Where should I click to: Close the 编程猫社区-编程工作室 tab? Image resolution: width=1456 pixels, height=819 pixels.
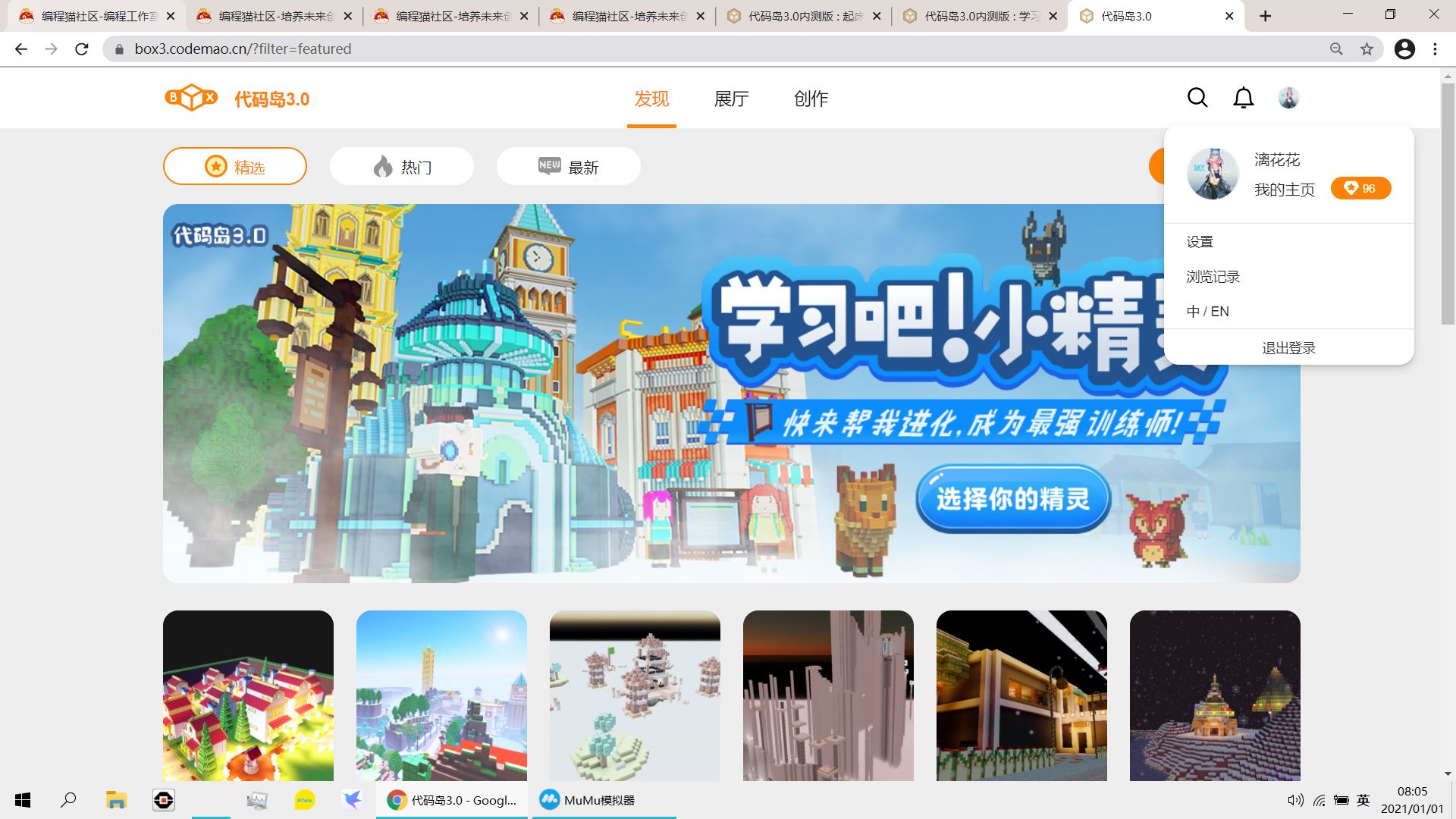pyautogui.click(x=170, y=16)
